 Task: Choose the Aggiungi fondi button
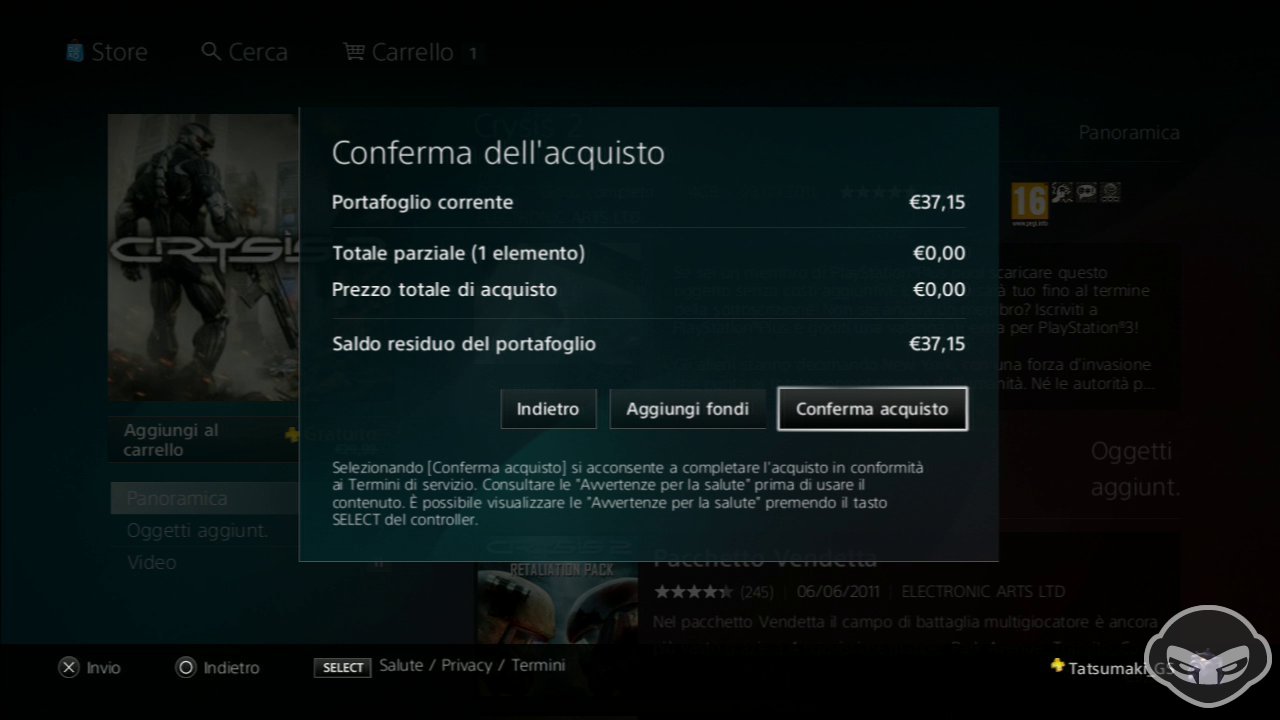pyautogui.click(x=687, y=409)
